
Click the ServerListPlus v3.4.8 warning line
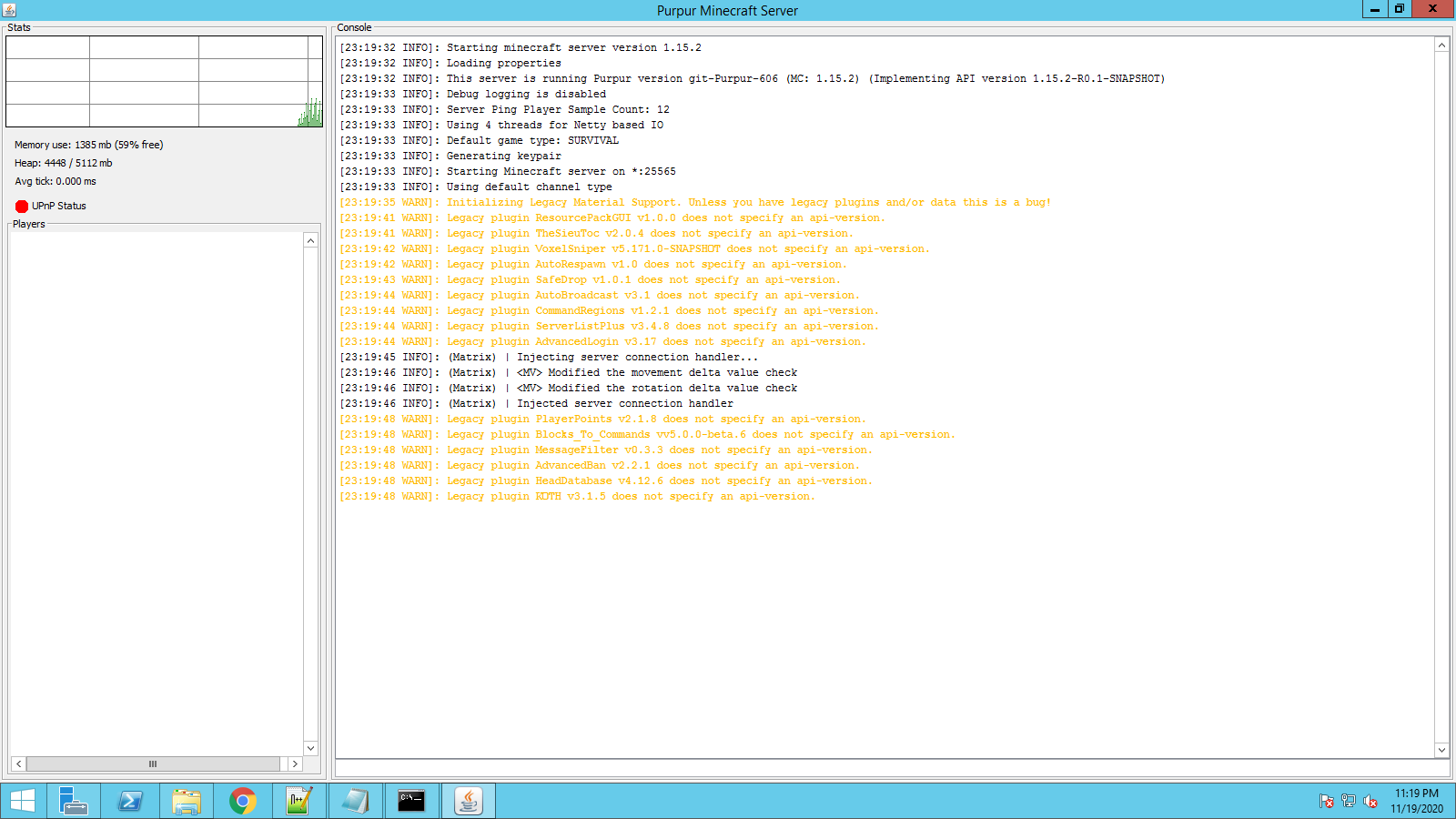point(610,326)
